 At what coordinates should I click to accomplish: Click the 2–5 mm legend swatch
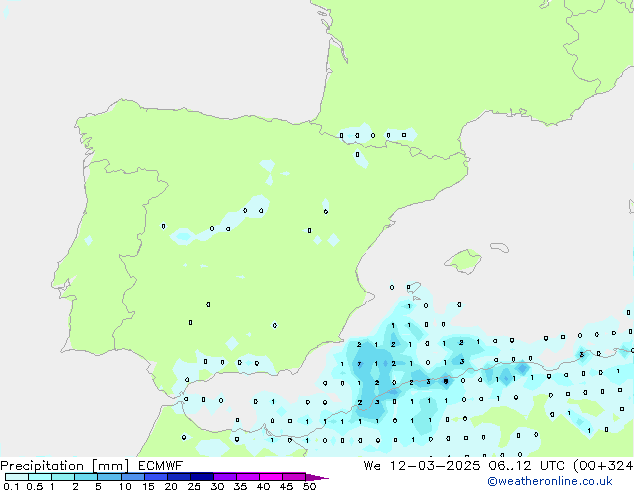[x=86, y=477]
